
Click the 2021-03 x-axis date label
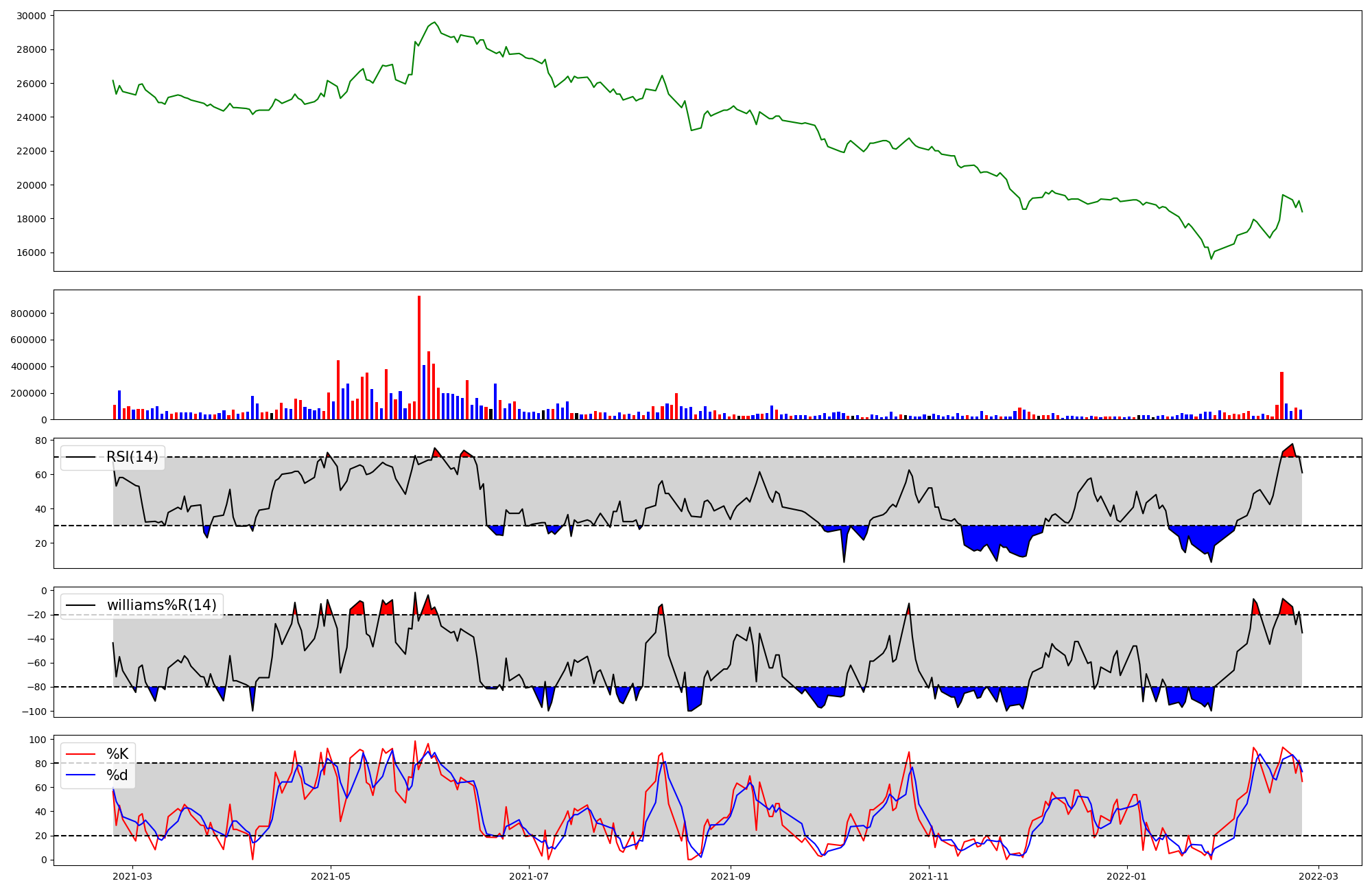point(132,876)
